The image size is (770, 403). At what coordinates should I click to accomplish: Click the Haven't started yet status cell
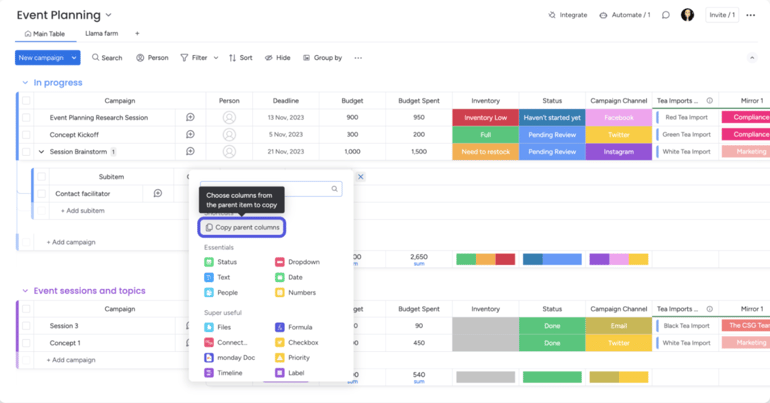(552, 118)
